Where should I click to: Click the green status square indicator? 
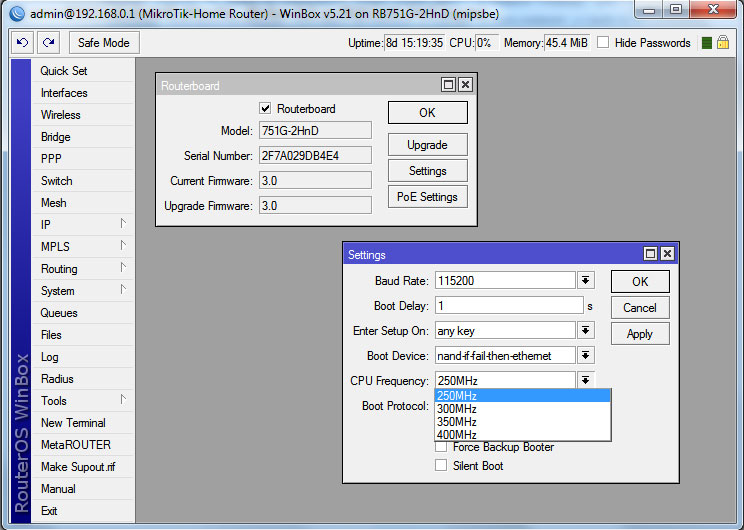[706, 43]
